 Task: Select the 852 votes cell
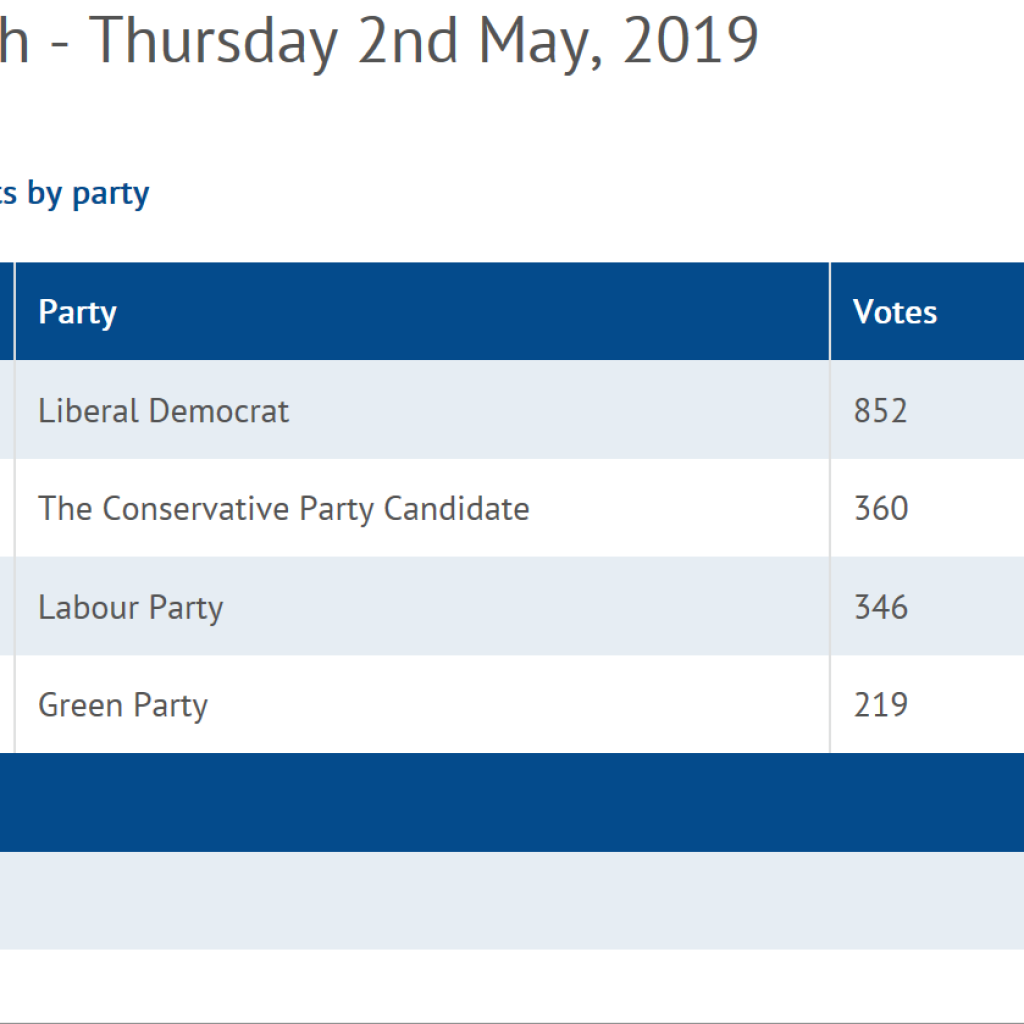click(927, 410)
